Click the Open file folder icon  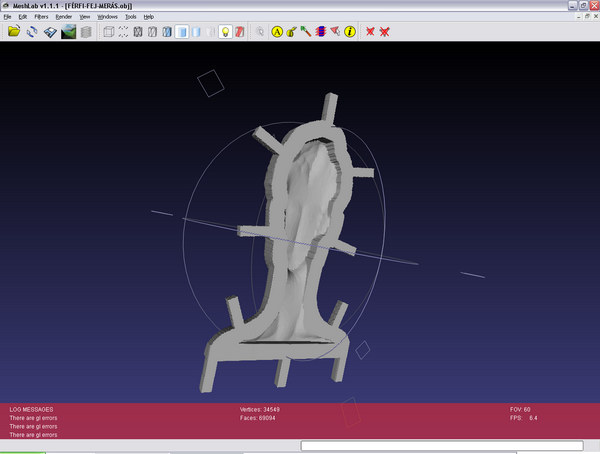pos(14,32)
